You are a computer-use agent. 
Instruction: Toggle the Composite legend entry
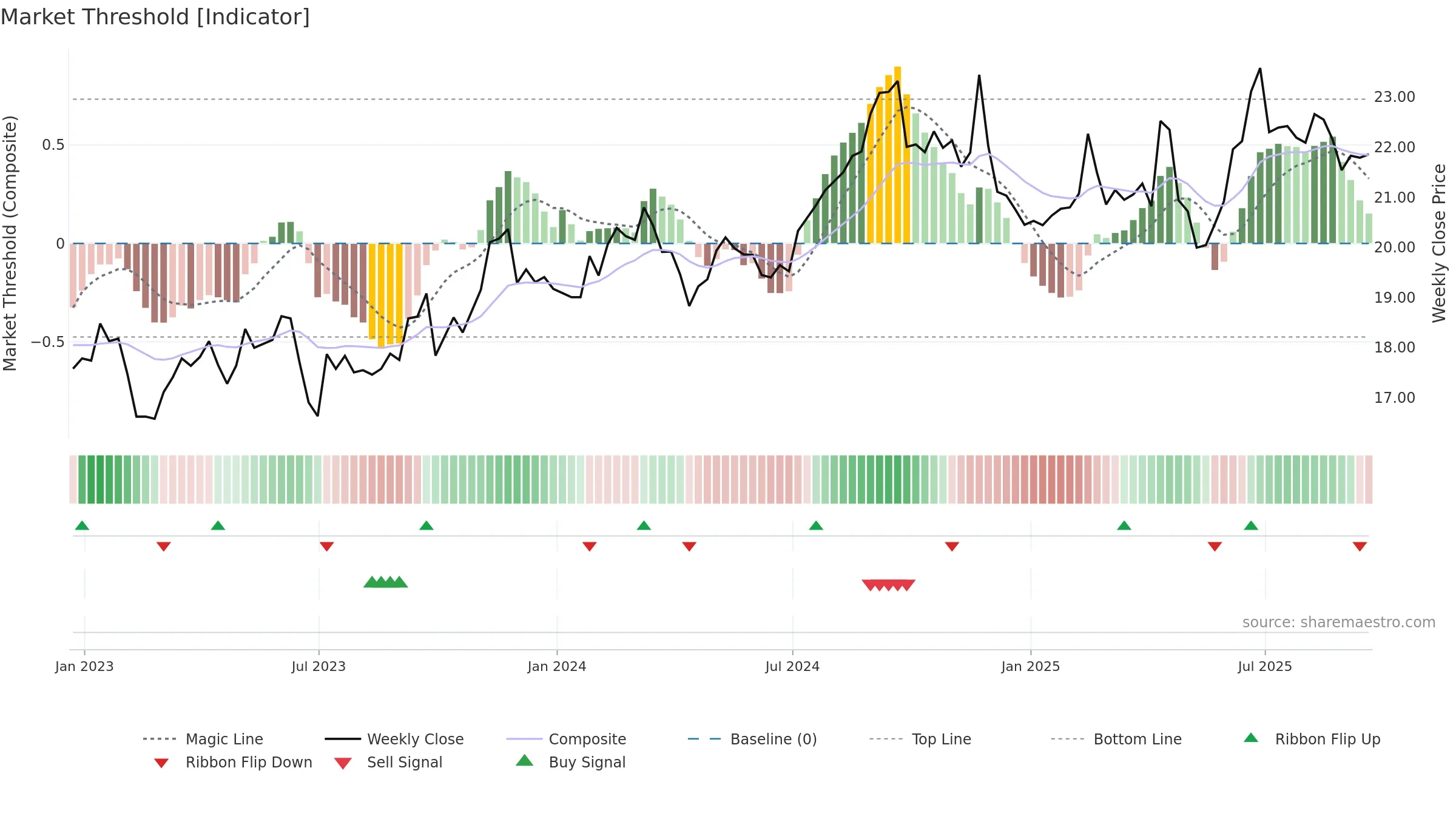click(x=566, y=739)
